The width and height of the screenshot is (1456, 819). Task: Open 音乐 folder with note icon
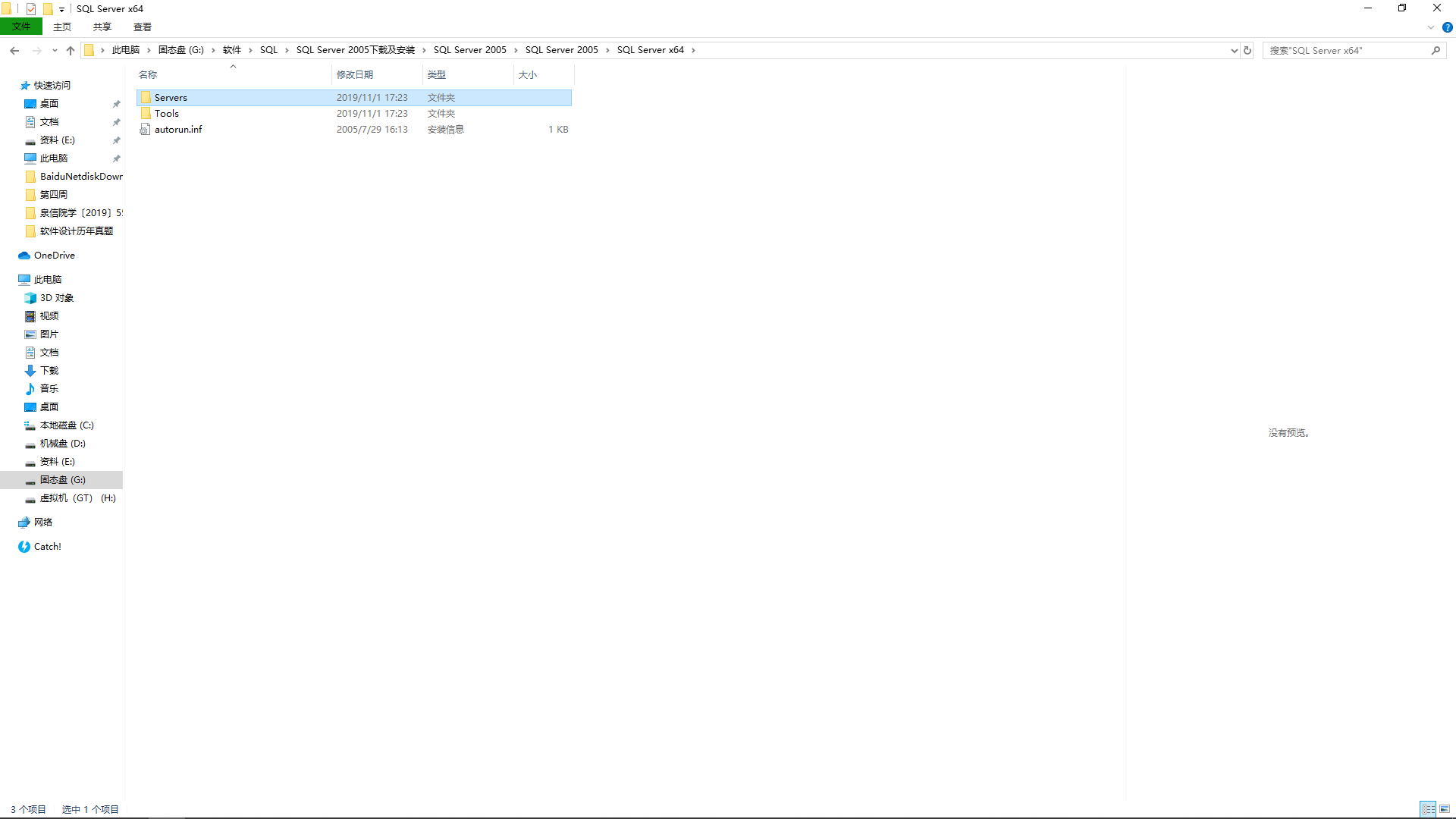pos(49,388)
